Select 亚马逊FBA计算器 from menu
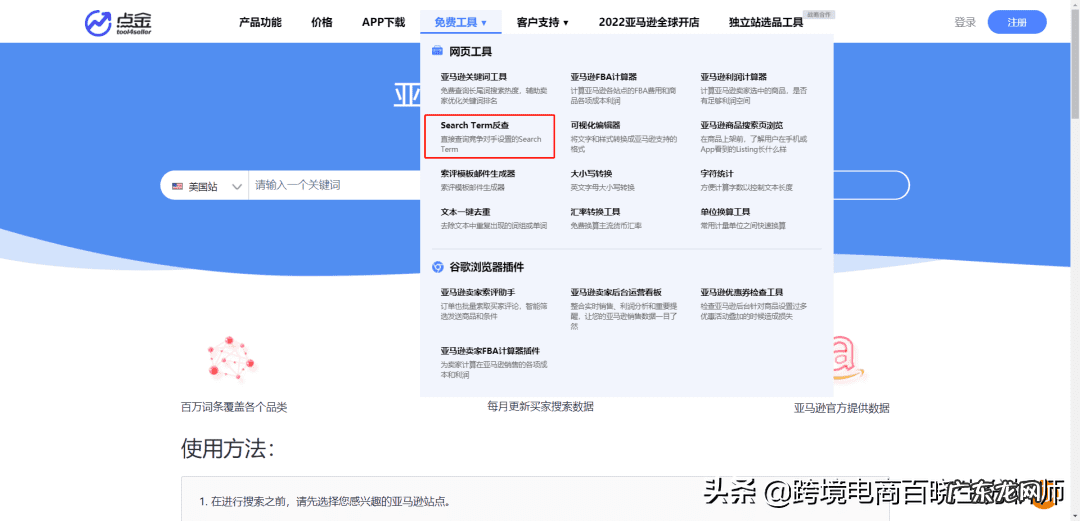This screenshot has height=521, width=1080. 603,76
